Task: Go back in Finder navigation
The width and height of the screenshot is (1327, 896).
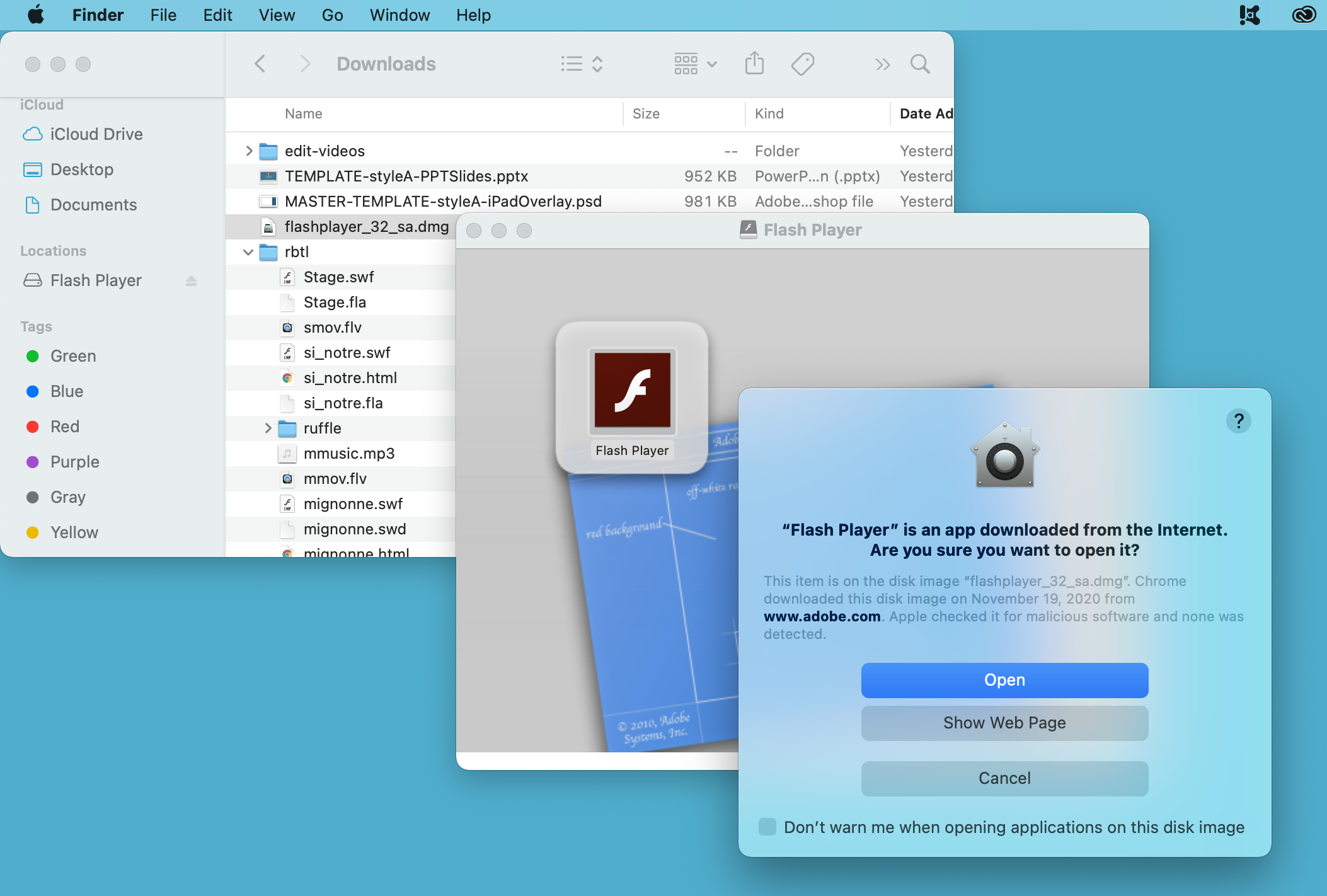Action: (x=260, y=64)
